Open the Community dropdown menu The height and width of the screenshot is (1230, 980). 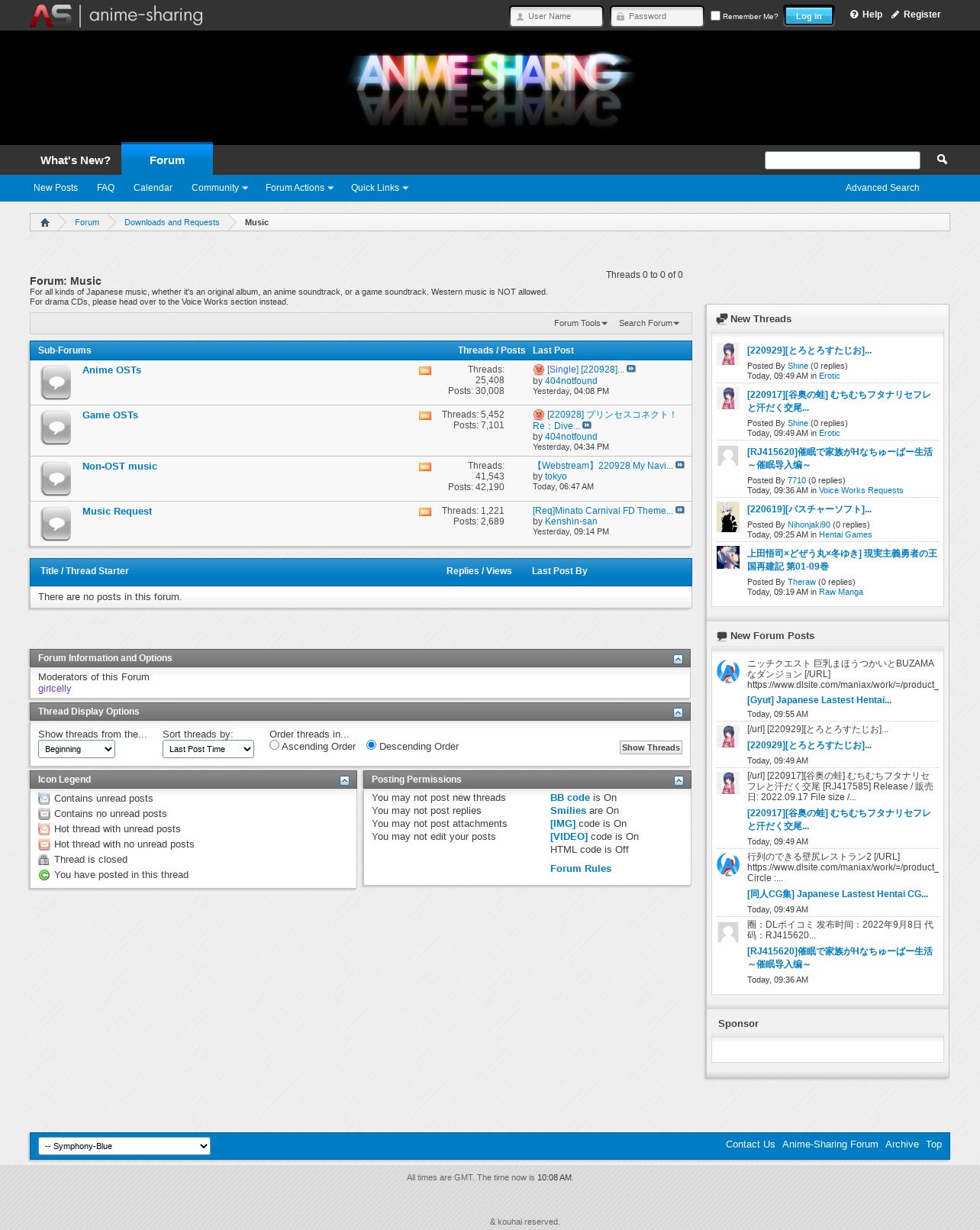219,188
